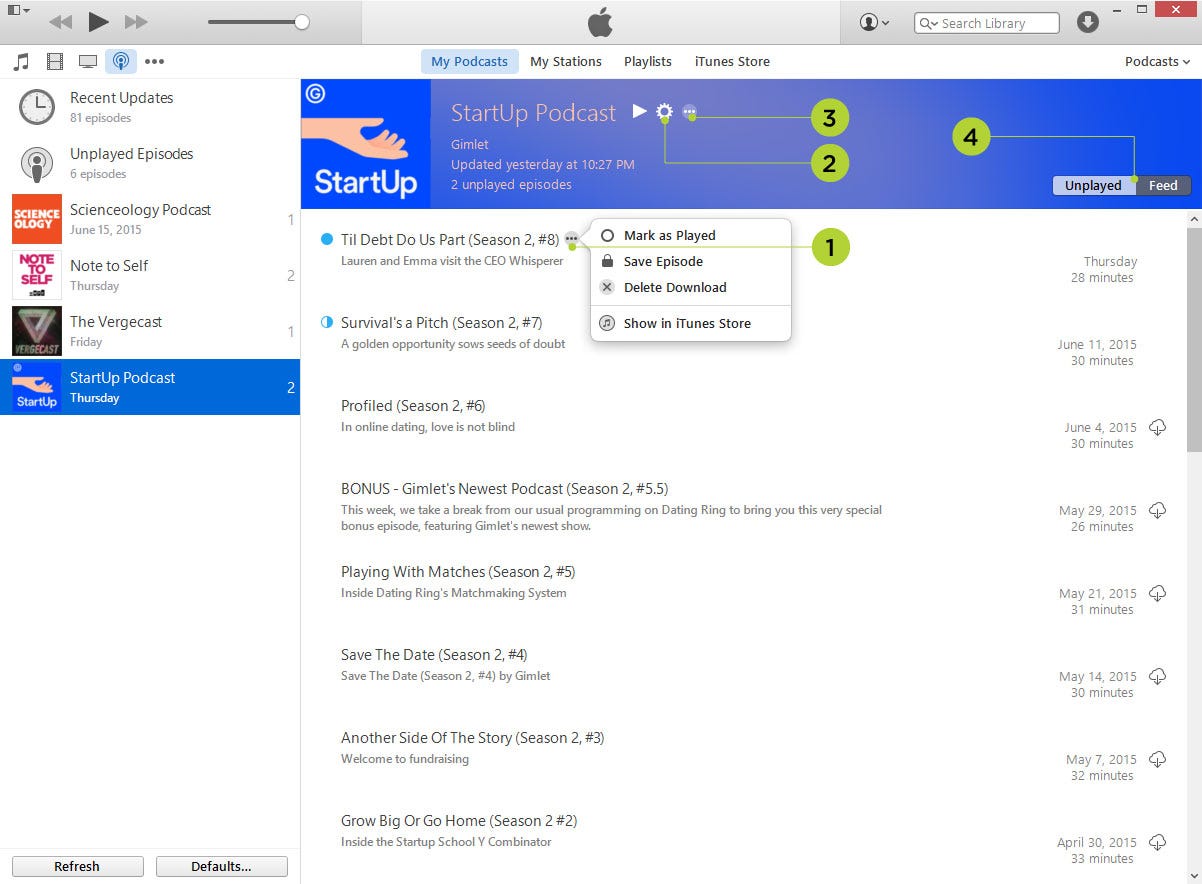Switch to My Podcasts tab
Viewport: 1202px width, 884px height.
click(x=469, y=62)
